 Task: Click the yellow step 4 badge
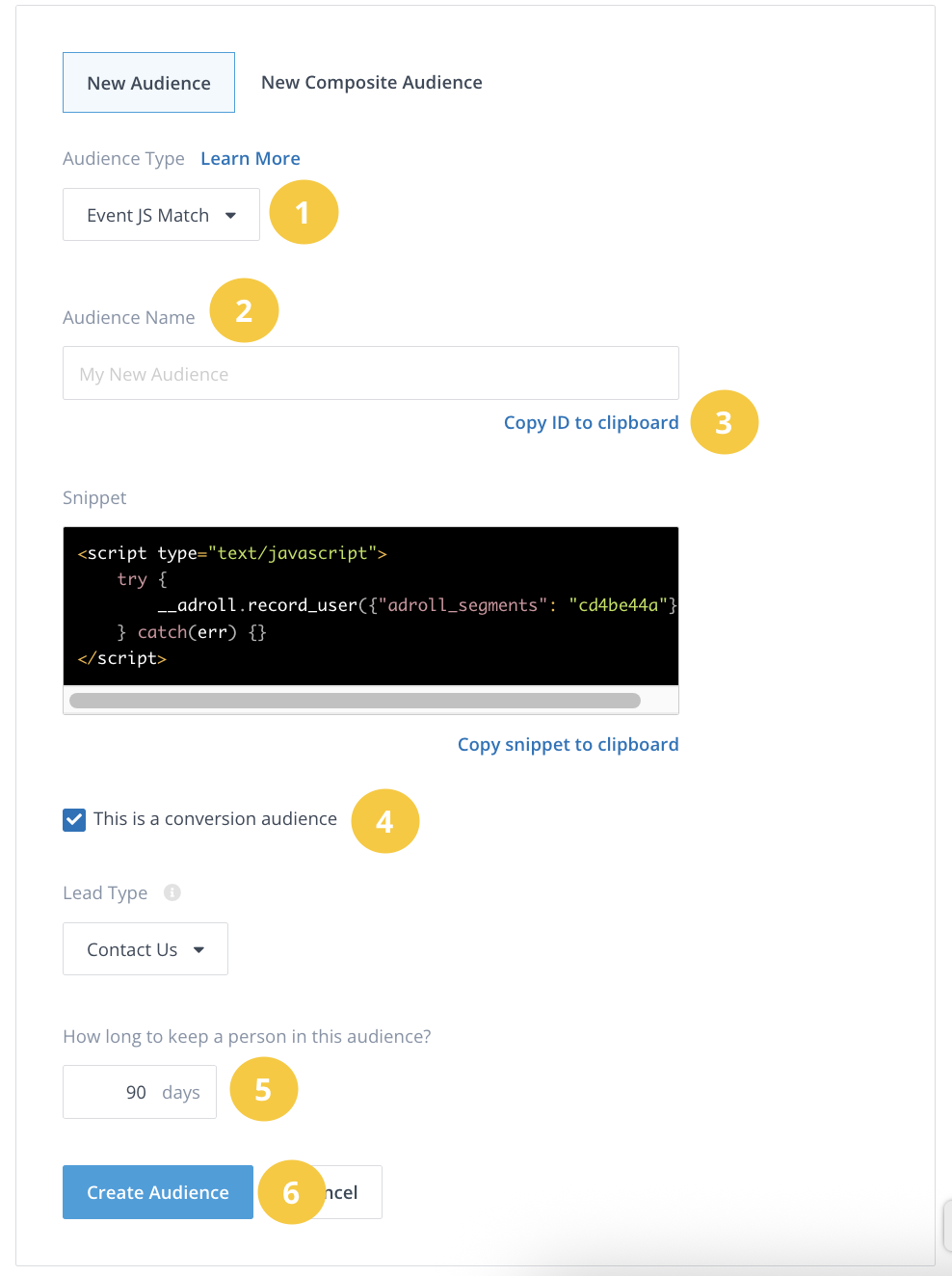point(384,821)
